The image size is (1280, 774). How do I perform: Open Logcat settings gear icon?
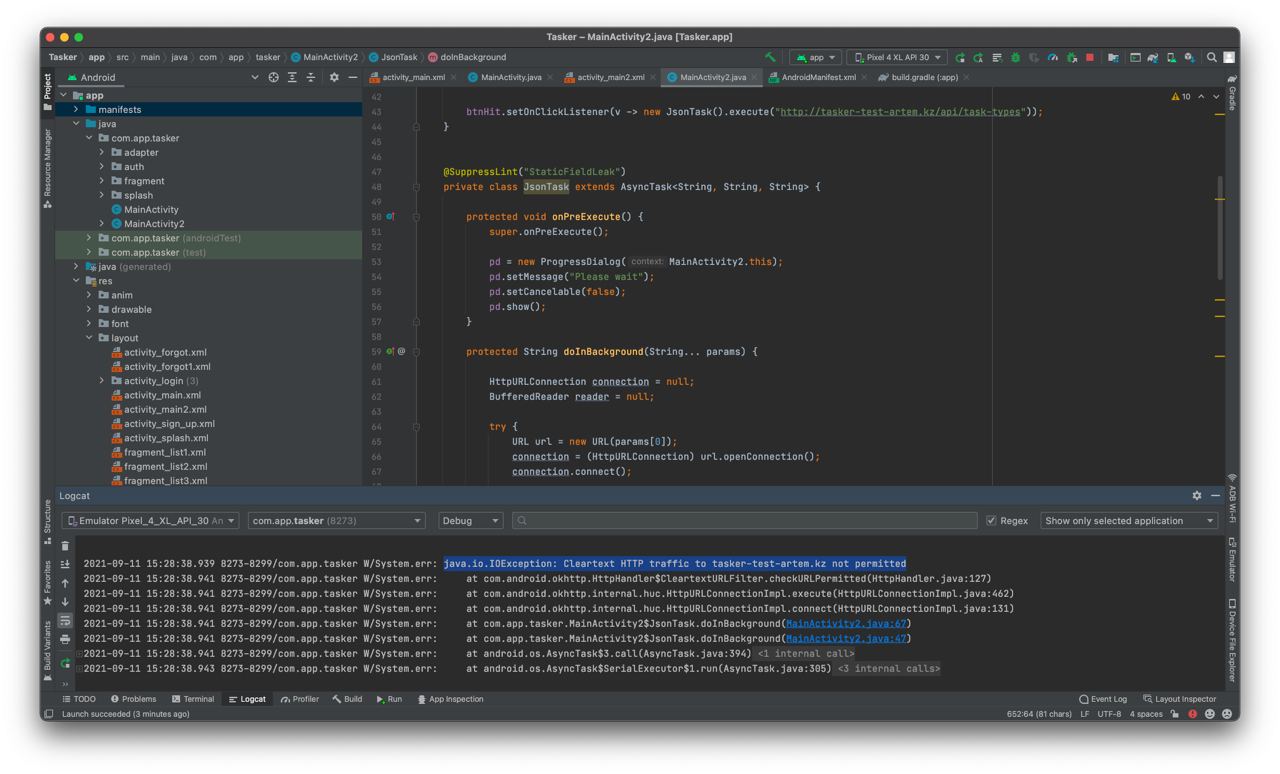pyautogui.click(x=1196, y=496)
